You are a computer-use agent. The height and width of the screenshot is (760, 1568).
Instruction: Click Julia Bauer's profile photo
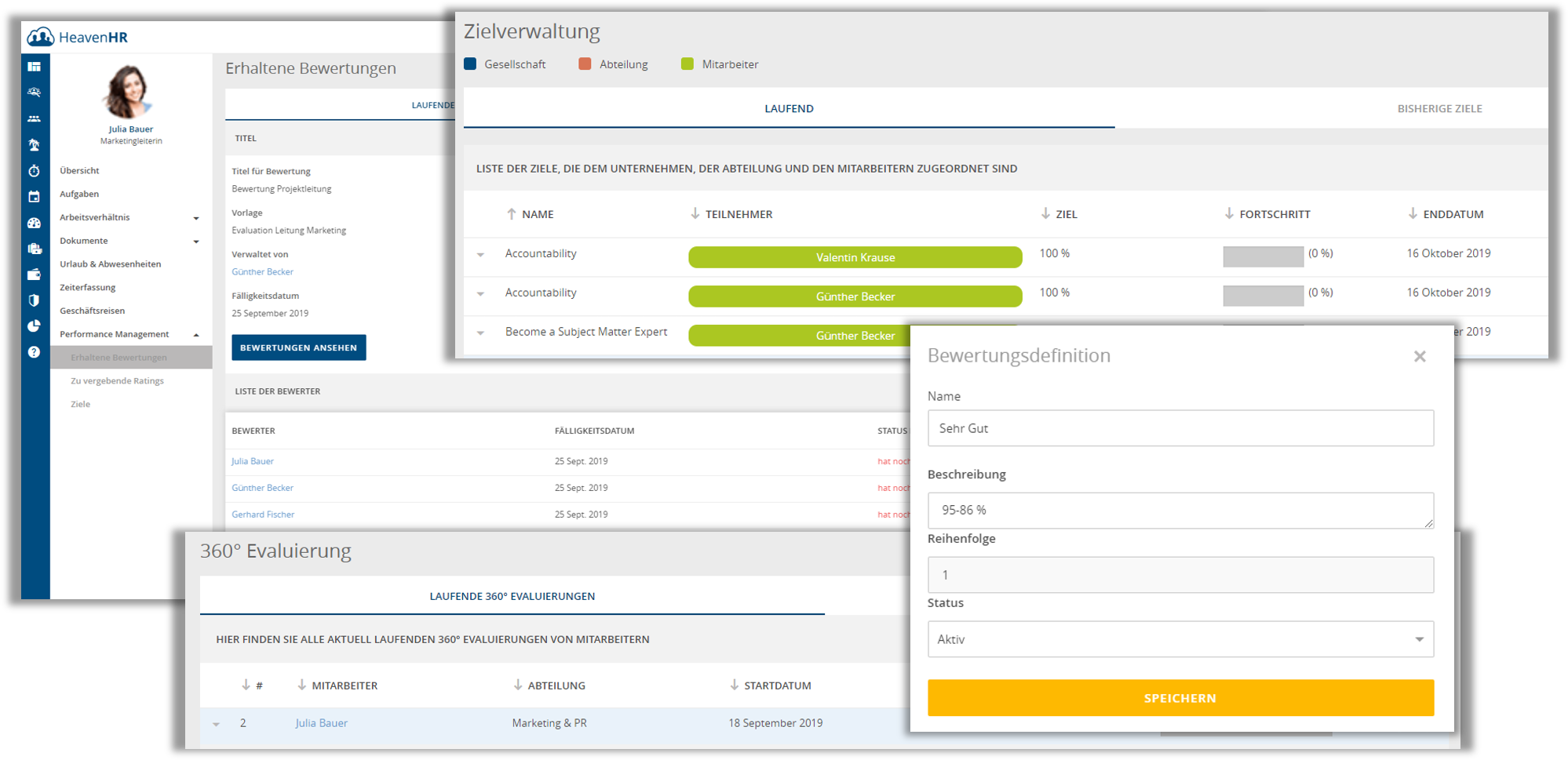[128, 92]
